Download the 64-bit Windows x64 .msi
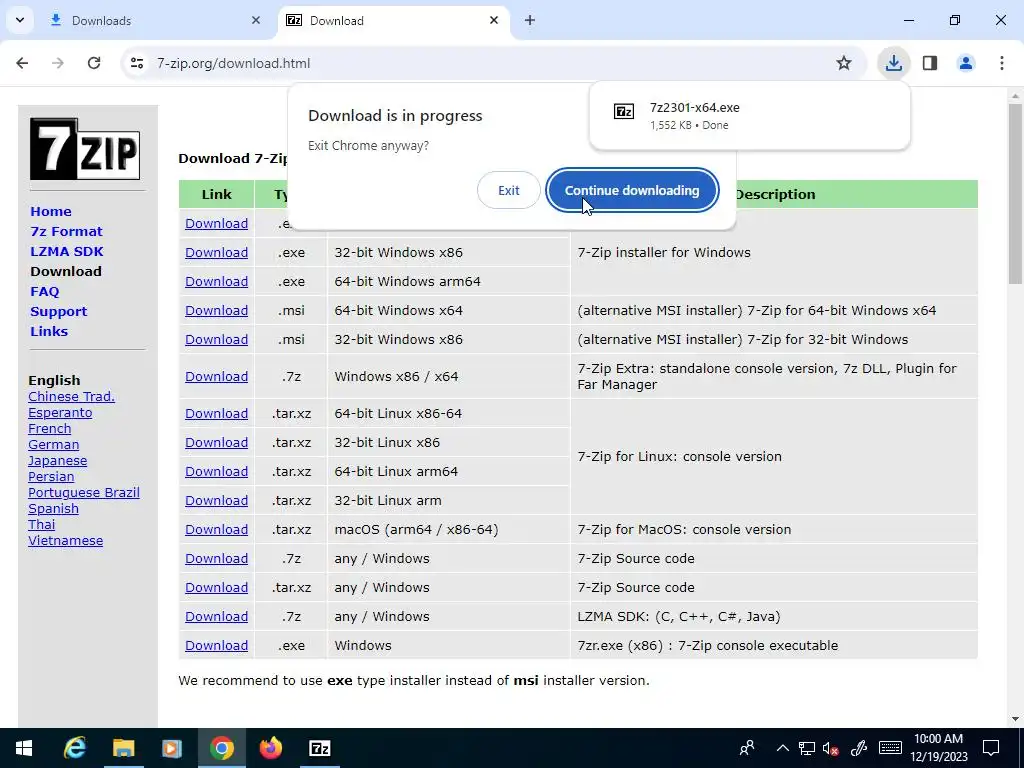Image resolution: width=1024 pixels, height=768 pixels. coord(216,310)
